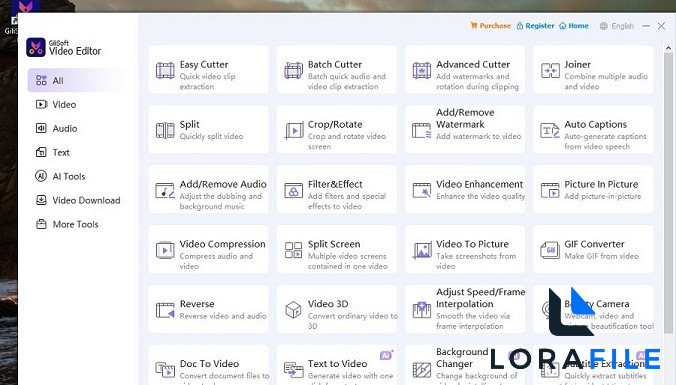Open the Batch Cutter tool icon
Screen dimensions: 676x385
click(293, 70)
